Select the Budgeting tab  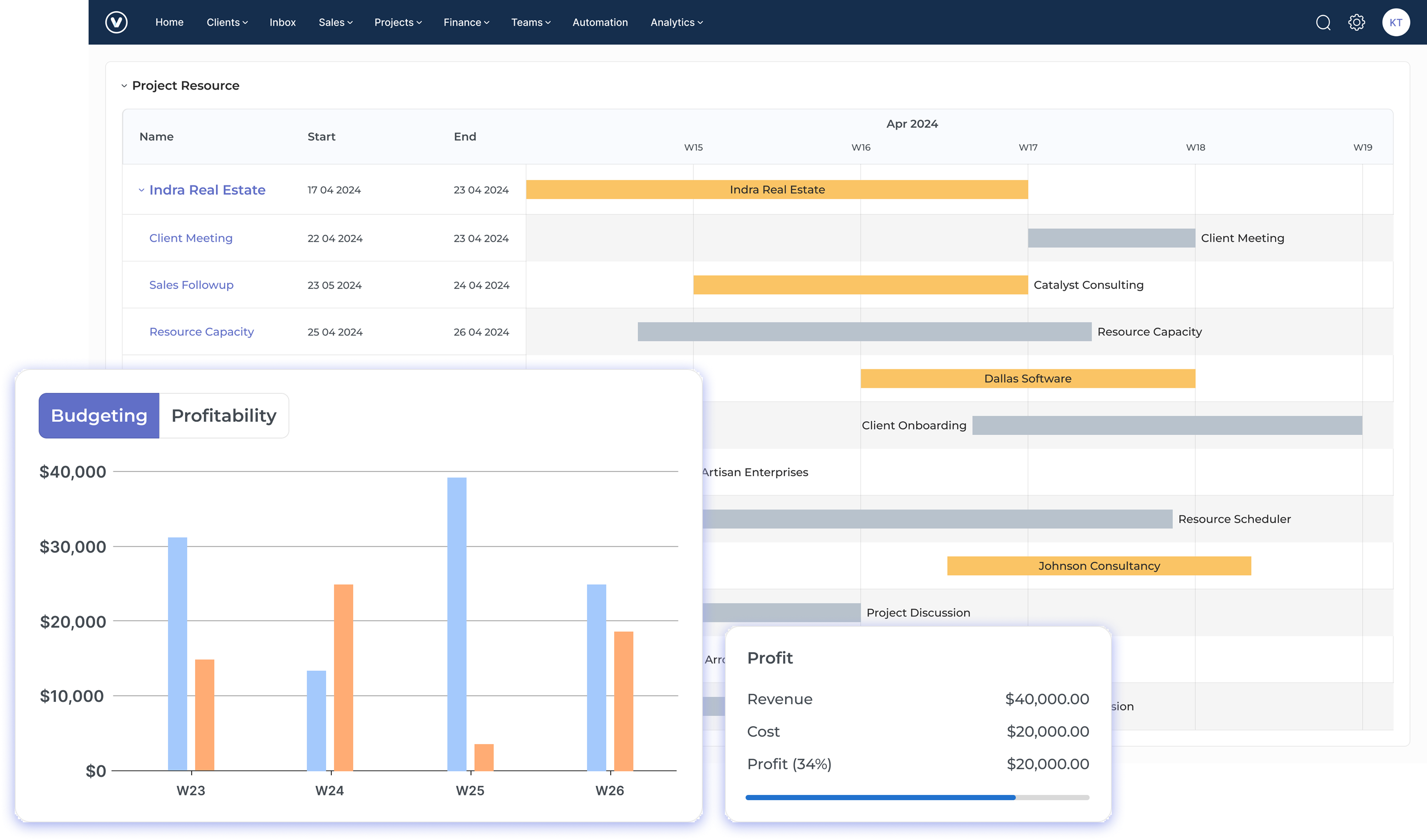click(99, 416)
